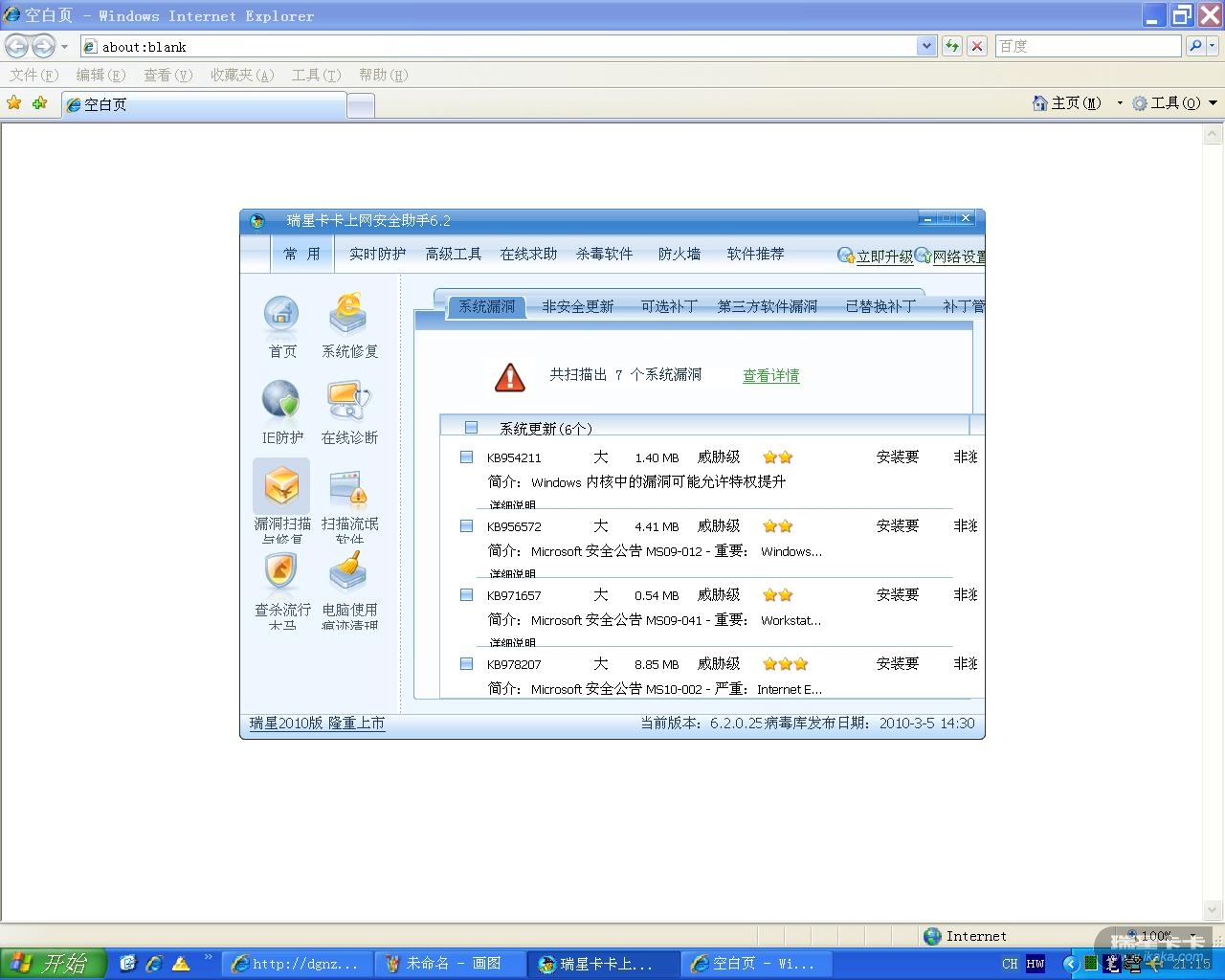This screenshot has height=980, width=1225.
Task: Open the 瑞星2010版 隆重上市 link
Action: click(x=317, y=724)
